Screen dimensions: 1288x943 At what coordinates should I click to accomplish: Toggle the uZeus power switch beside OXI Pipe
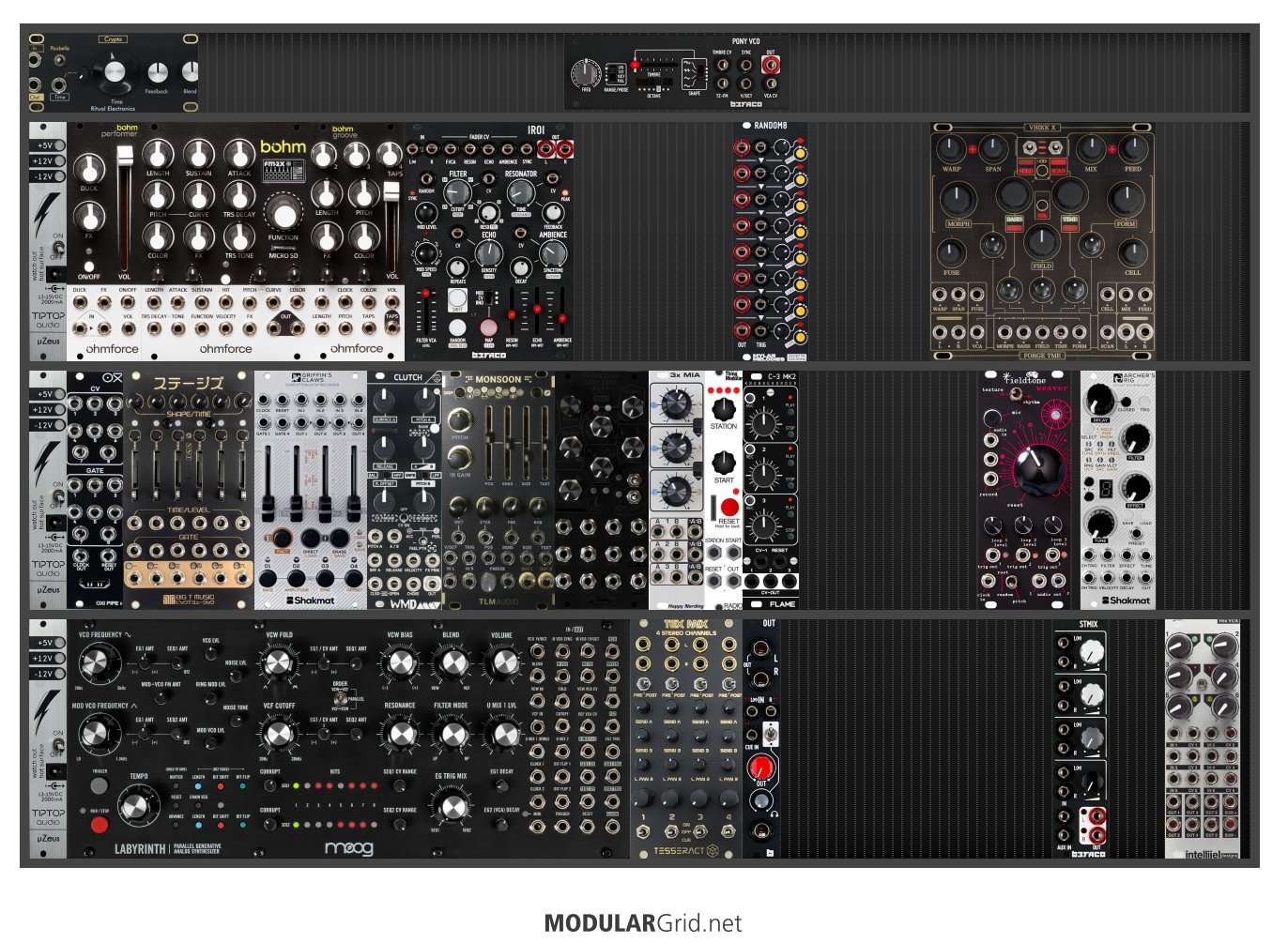(x=57, y=497)
